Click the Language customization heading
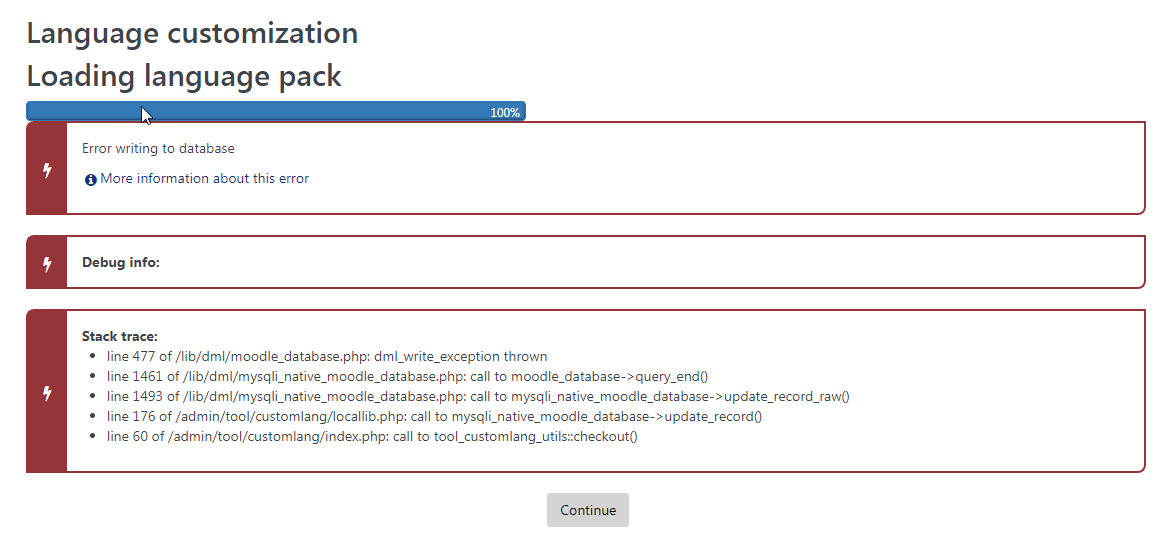Image resolution: width=1158 pixels, height=543 pixels. [x=192, y=33]
